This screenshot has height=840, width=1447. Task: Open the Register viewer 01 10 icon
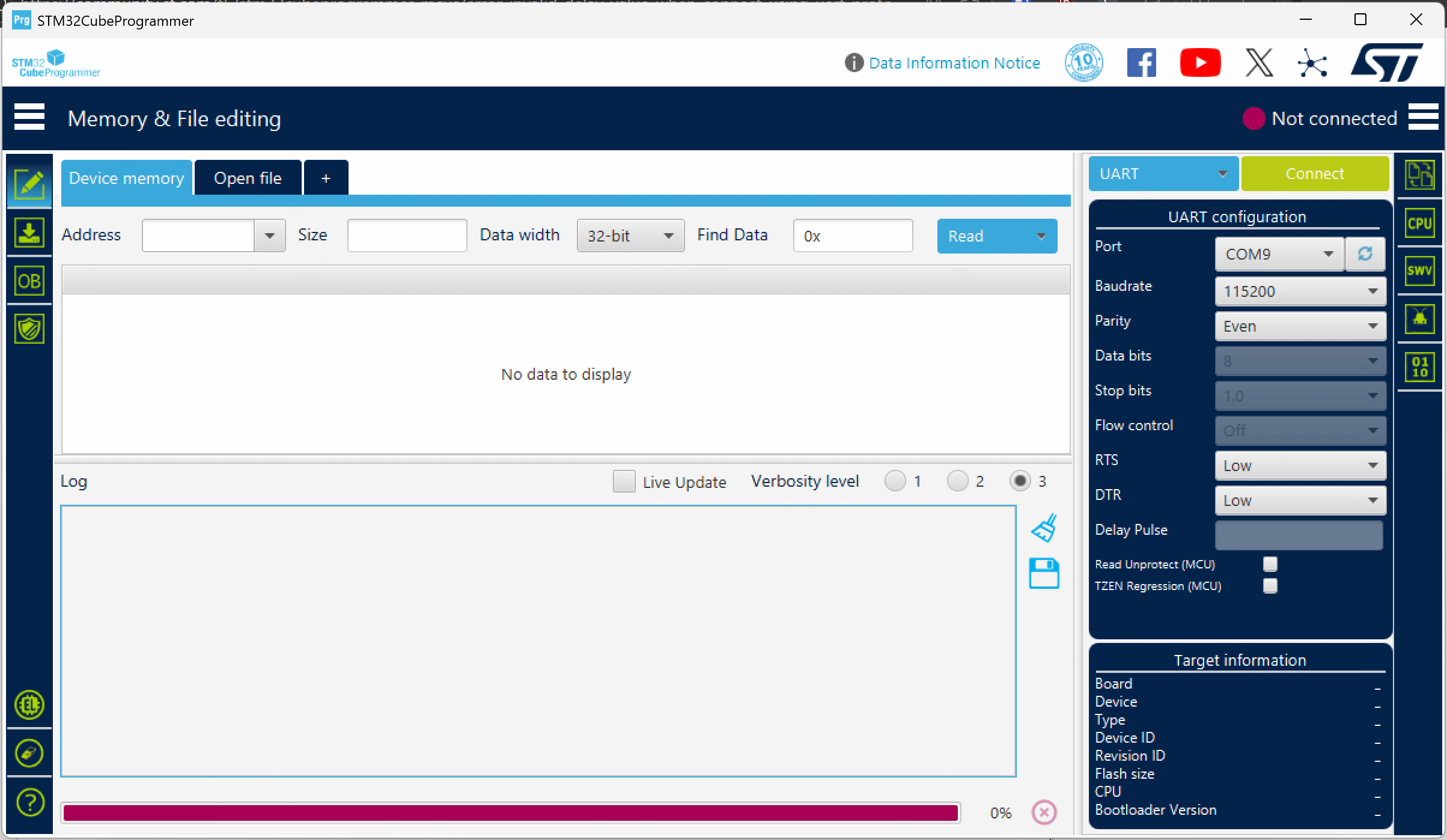tap(1421, 367)
